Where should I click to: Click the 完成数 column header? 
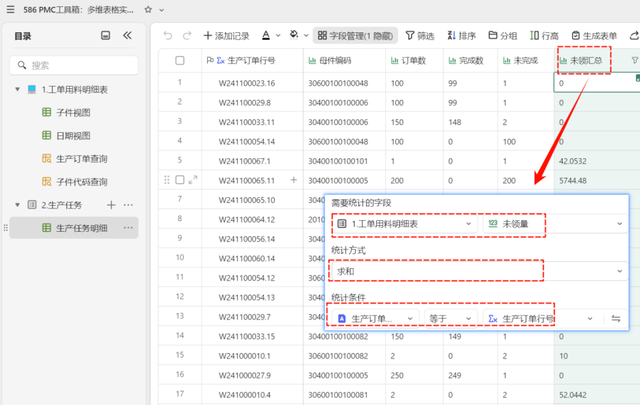[471, 60]
